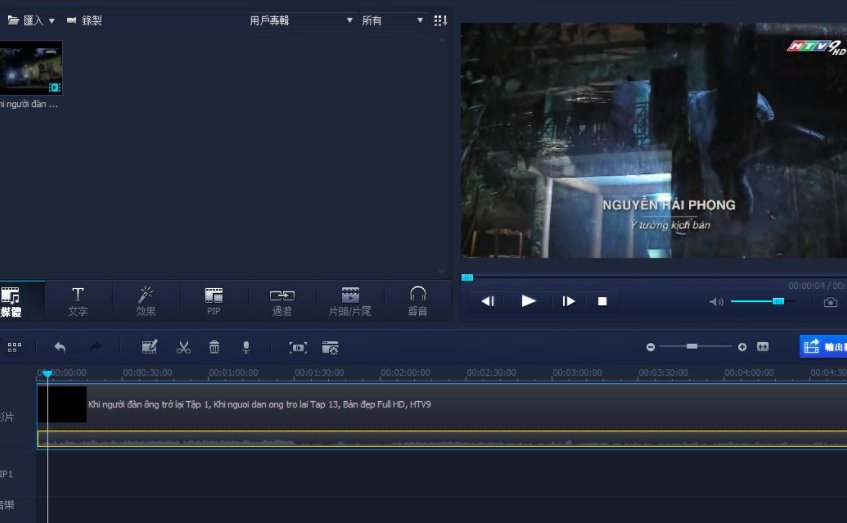Split clip with the scissors icon
Image resolution: width=847 pixels, height=523 pixels.
coord(184,347)
